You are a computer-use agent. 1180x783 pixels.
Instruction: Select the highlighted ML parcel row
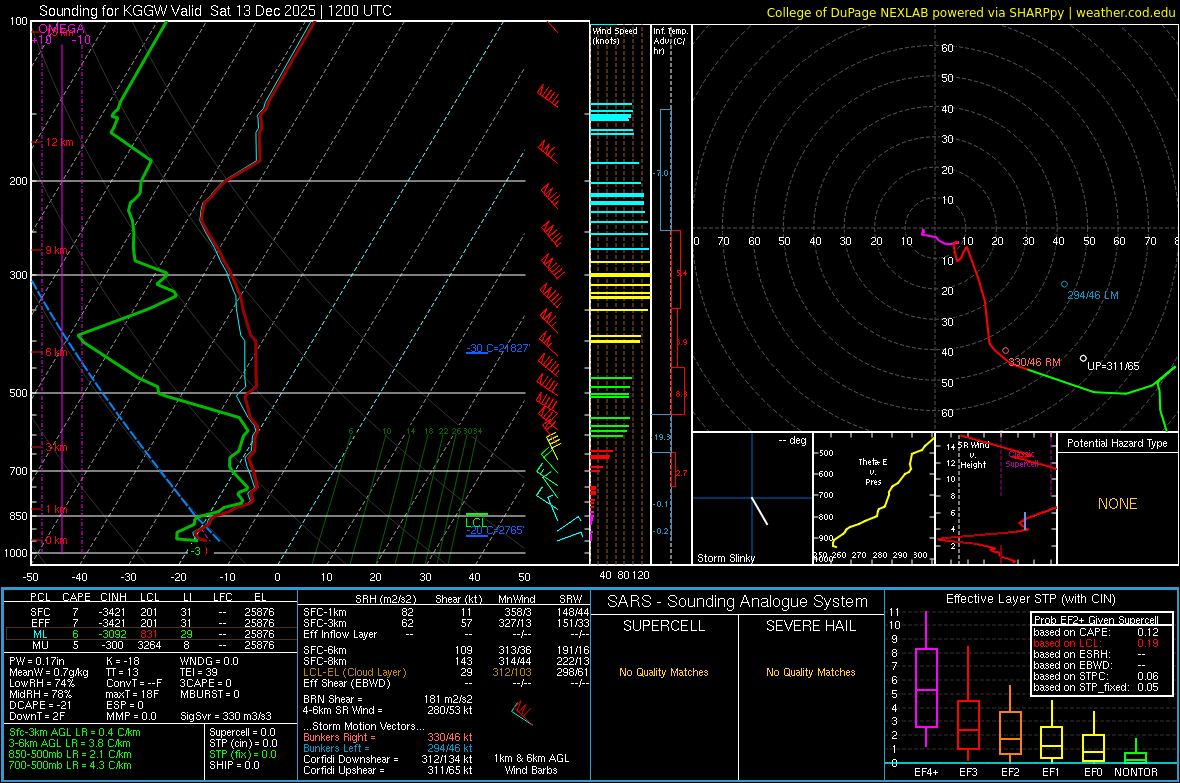click(x=151, y=634)
